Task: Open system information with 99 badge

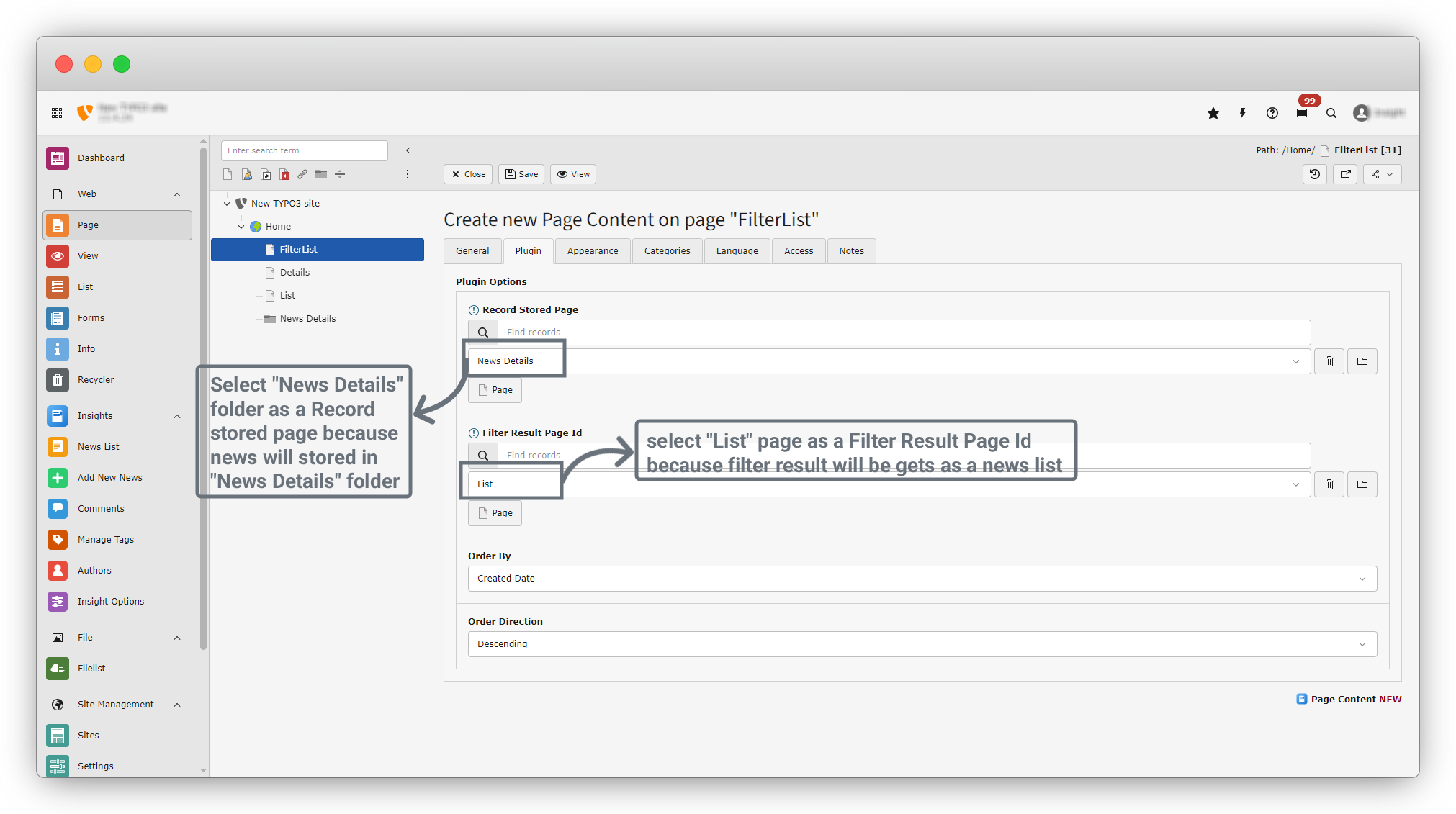Action: pos(1302,113)
